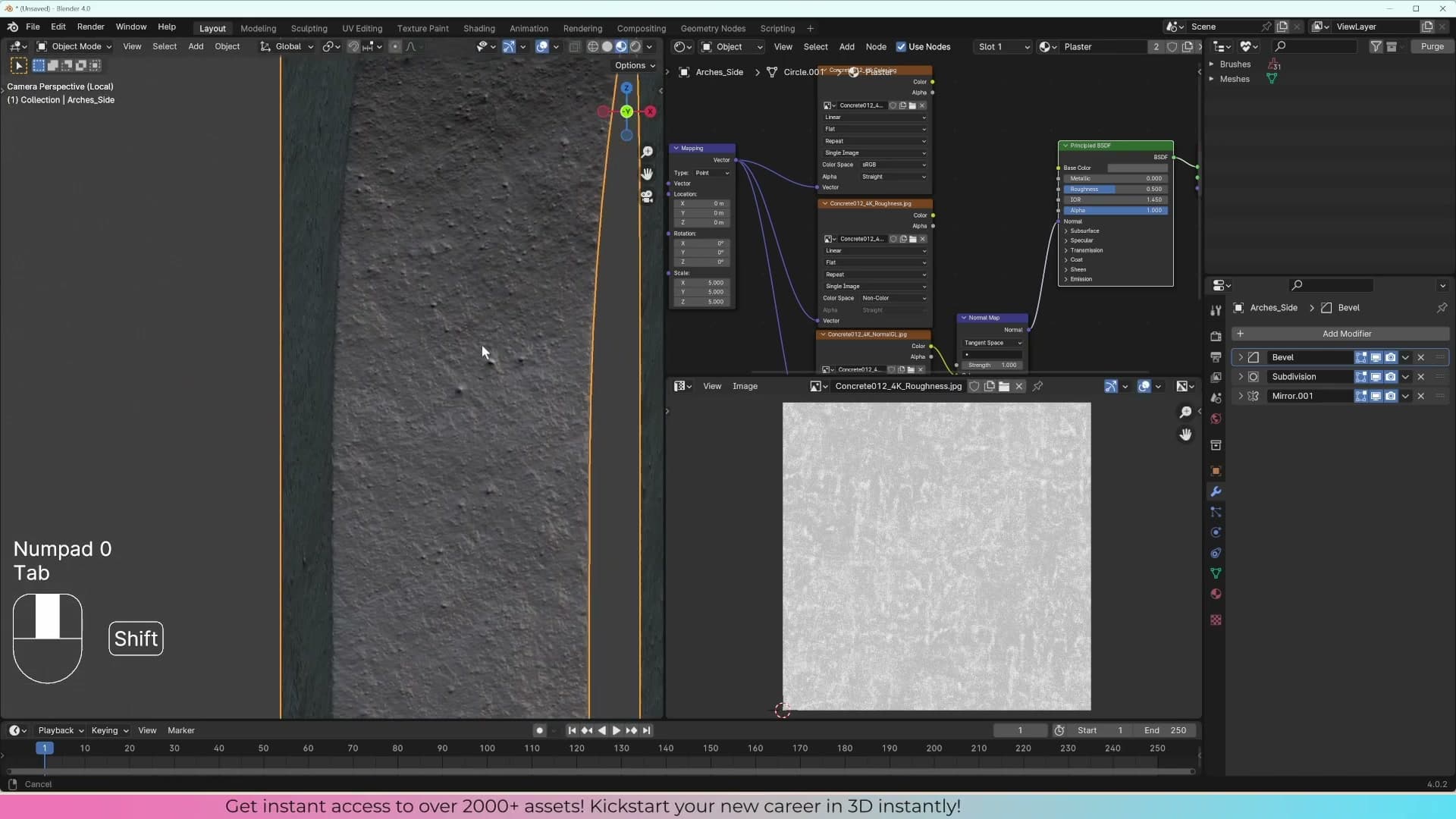Toggle Mirror.001 modifier edit mode display
This screenshot has height=819, width=1456.
point(1361,396)
